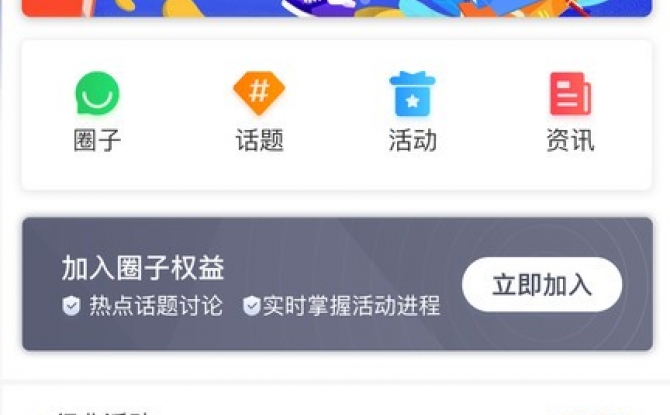Screen dimensions: 670x415
Task: Tap the 立即加入 button
Action: (542, 285)
